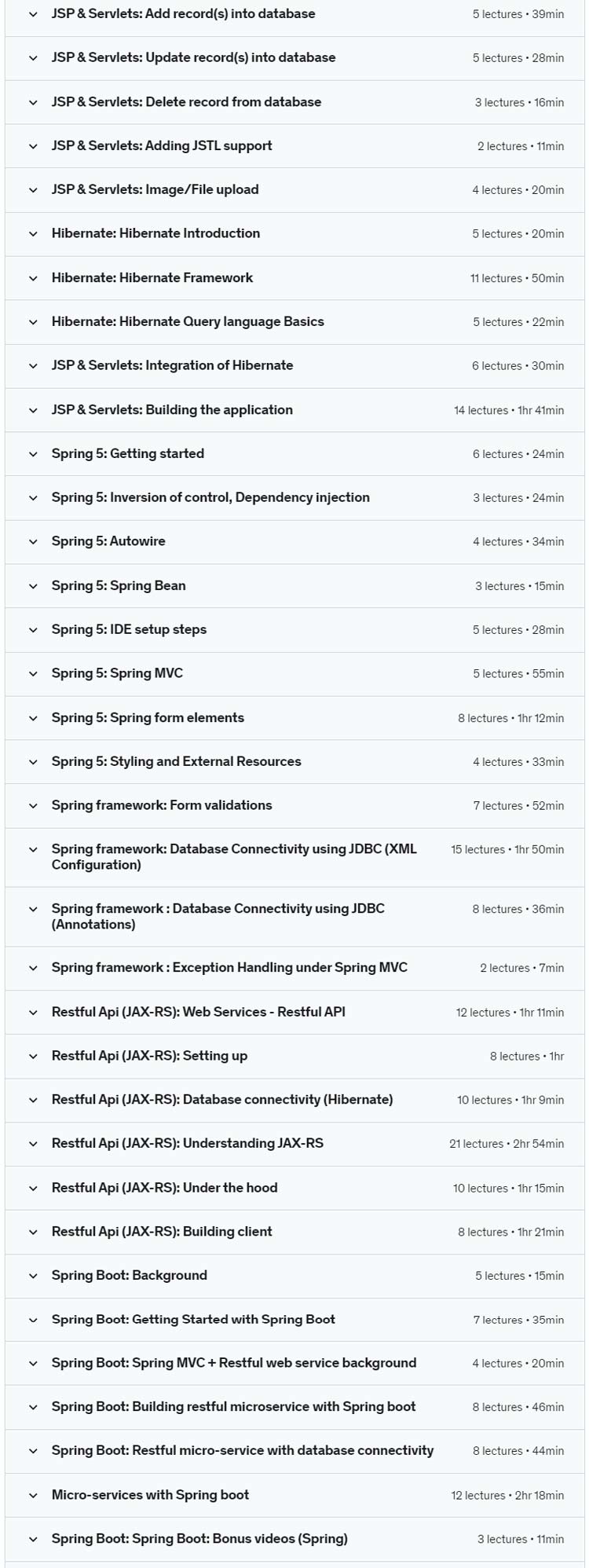This screenshot has width=589, height=1568.
Task: Select Exception Handling under Spring MVC
Action: [x=229, y=968]
